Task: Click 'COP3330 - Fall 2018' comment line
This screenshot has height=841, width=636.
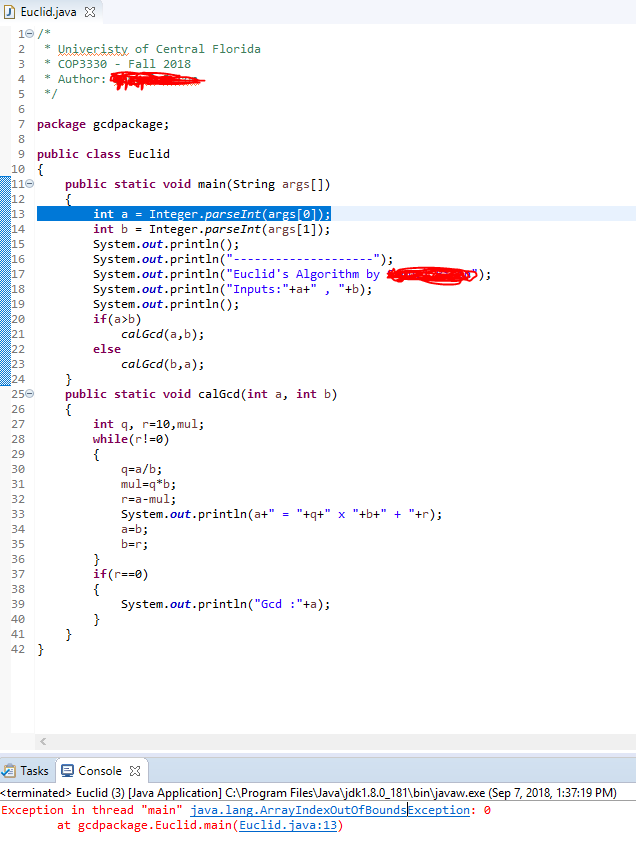Action: (124, 64)
